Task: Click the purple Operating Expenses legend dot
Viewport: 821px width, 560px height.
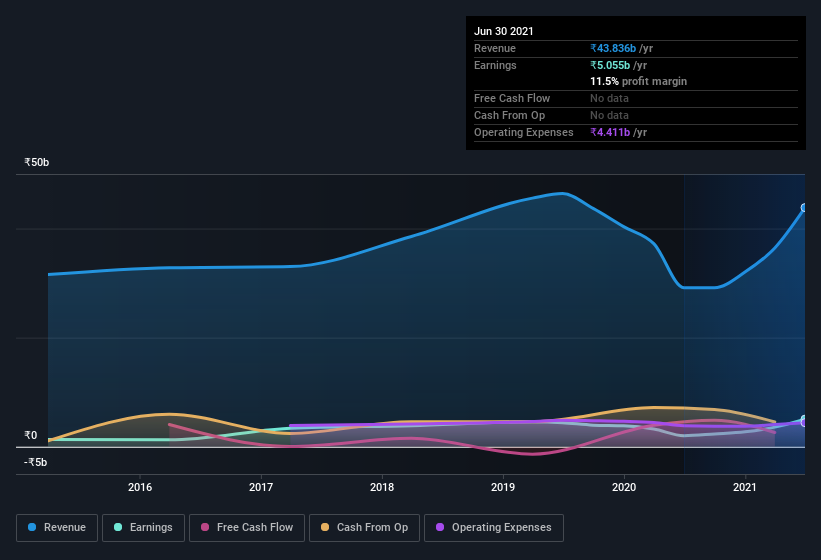Action: (440, 527)
